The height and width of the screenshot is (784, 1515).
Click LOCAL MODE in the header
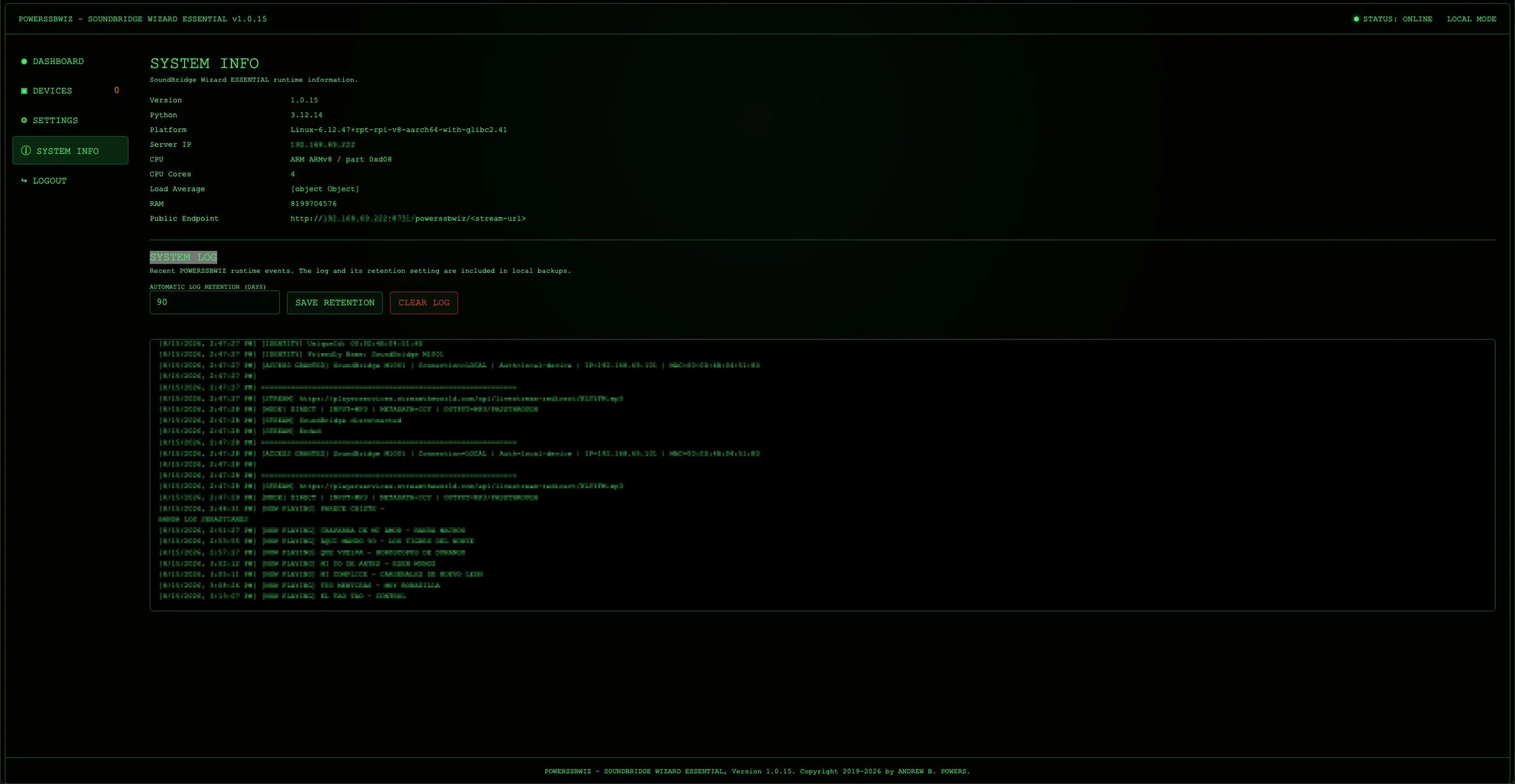(x=1471, y=19)
